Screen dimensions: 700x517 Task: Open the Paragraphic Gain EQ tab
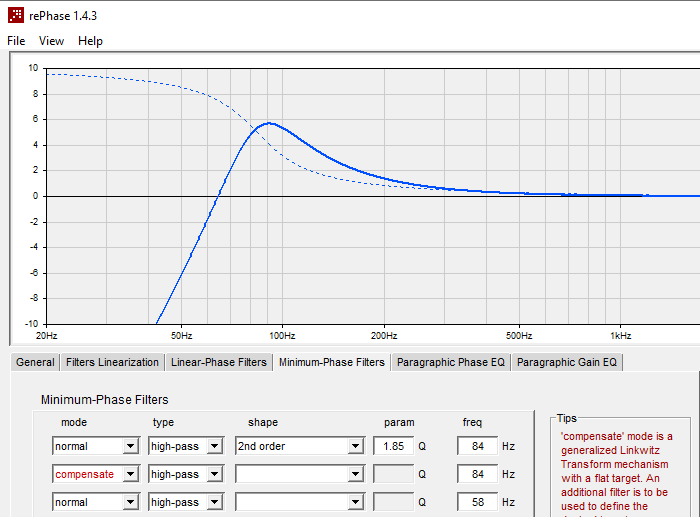tap(567, 362)
